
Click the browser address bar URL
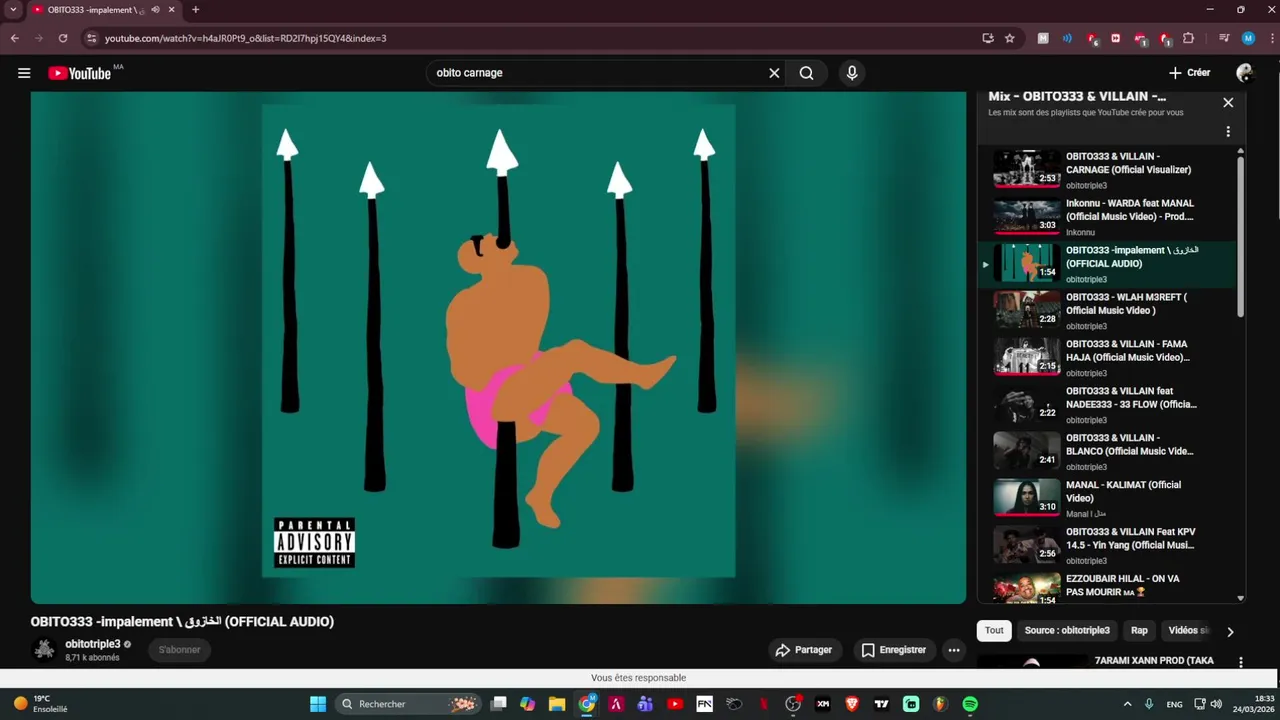[245, 38]
